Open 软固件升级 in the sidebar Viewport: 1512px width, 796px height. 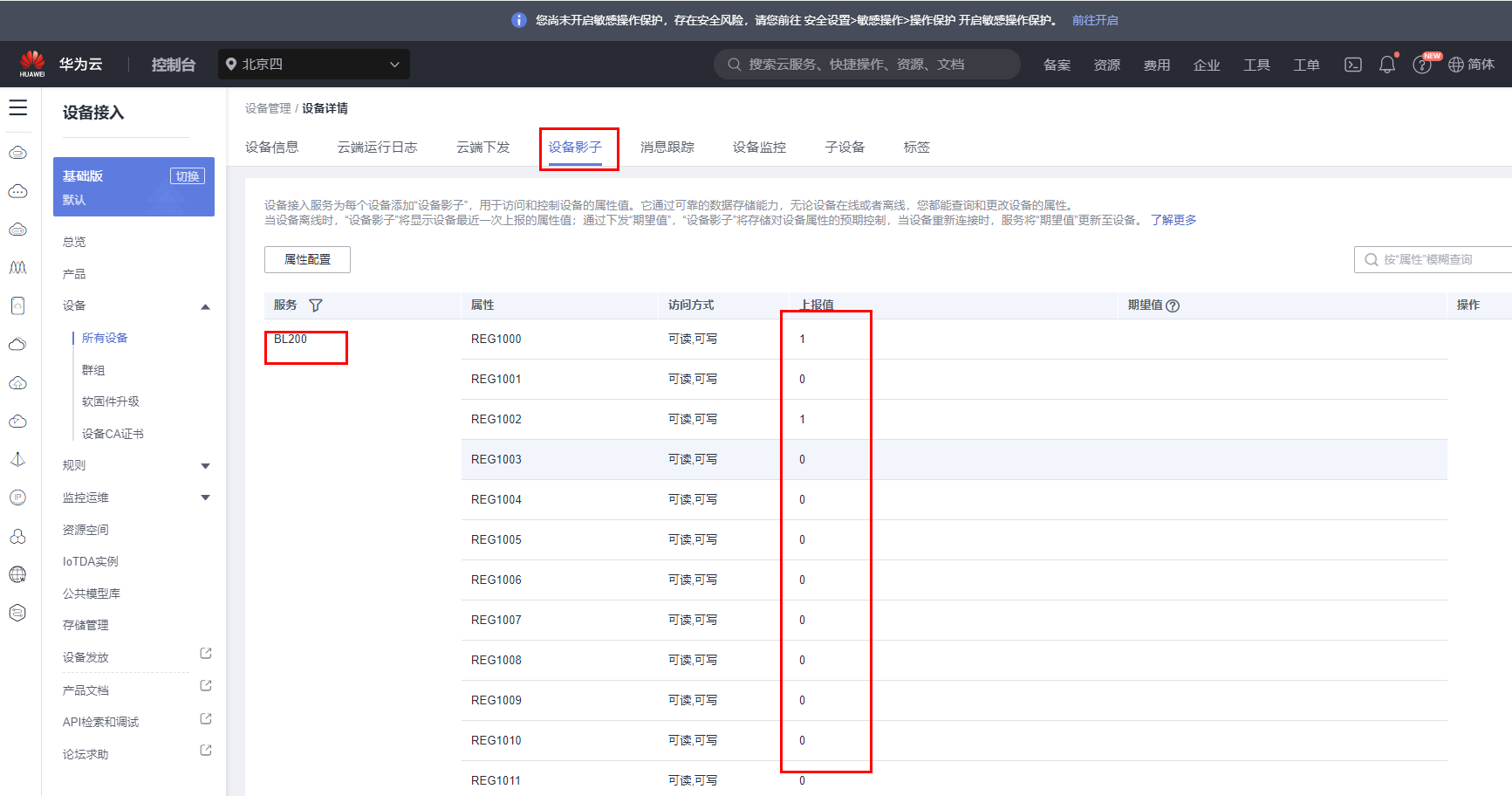tap(111, 401)
